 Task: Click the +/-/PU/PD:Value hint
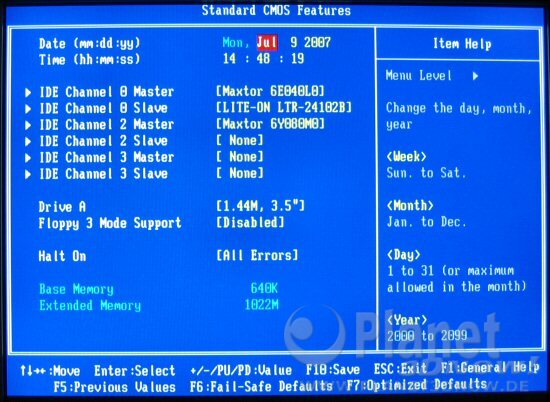coord(241,370)
